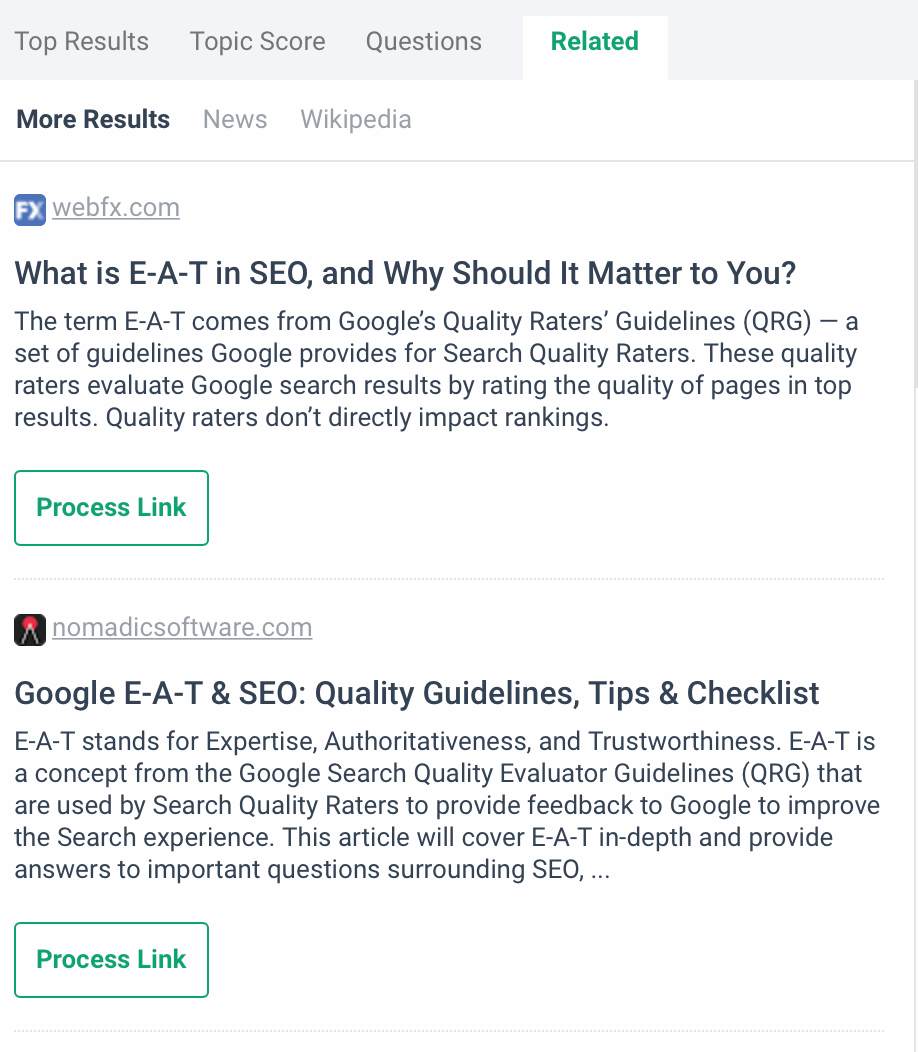Click the nomadicsoftware.com result snippet text
Screen dimensions: 918x1052
pyautogui.click(x=445, y=805)
